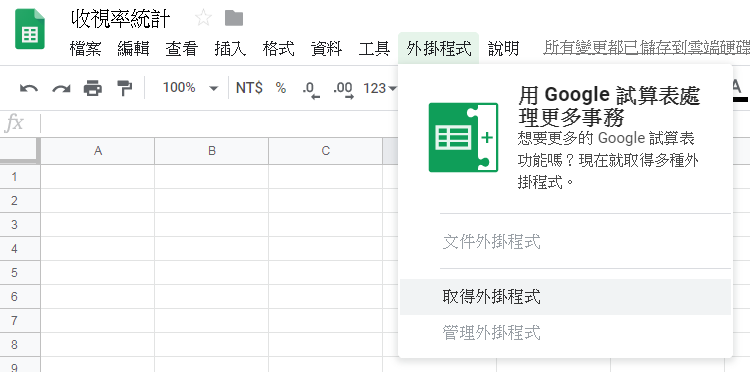Click the fx function icon
The height and width of the screenshot is (372, 750).
(14, 123)
